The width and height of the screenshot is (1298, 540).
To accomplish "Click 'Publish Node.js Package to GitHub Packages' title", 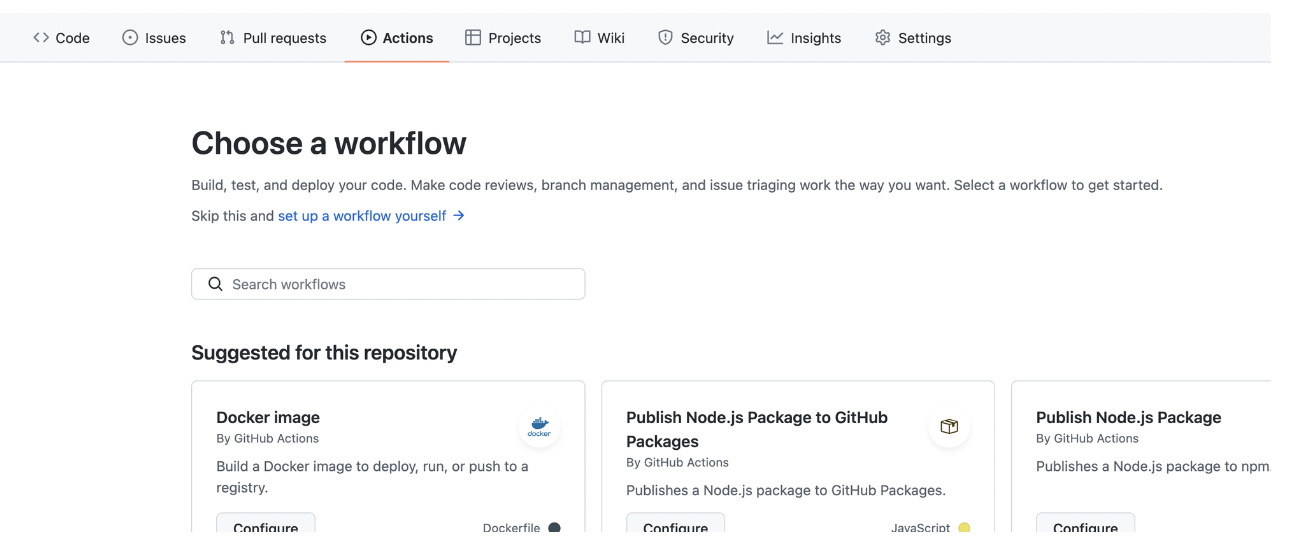I will click(x=757, y=429).
